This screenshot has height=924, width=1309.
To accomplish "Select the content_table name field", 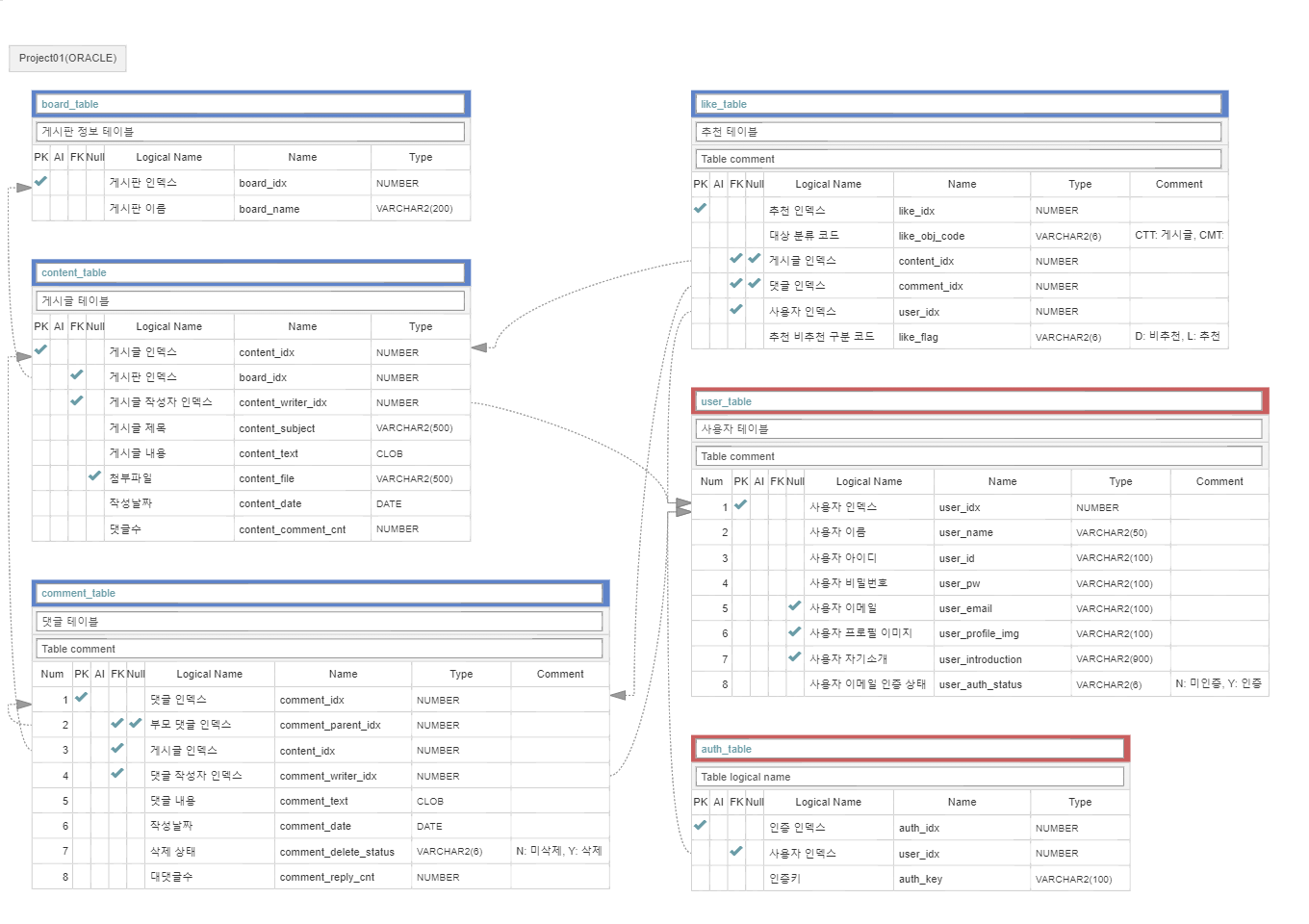I will tap(250, 272).
